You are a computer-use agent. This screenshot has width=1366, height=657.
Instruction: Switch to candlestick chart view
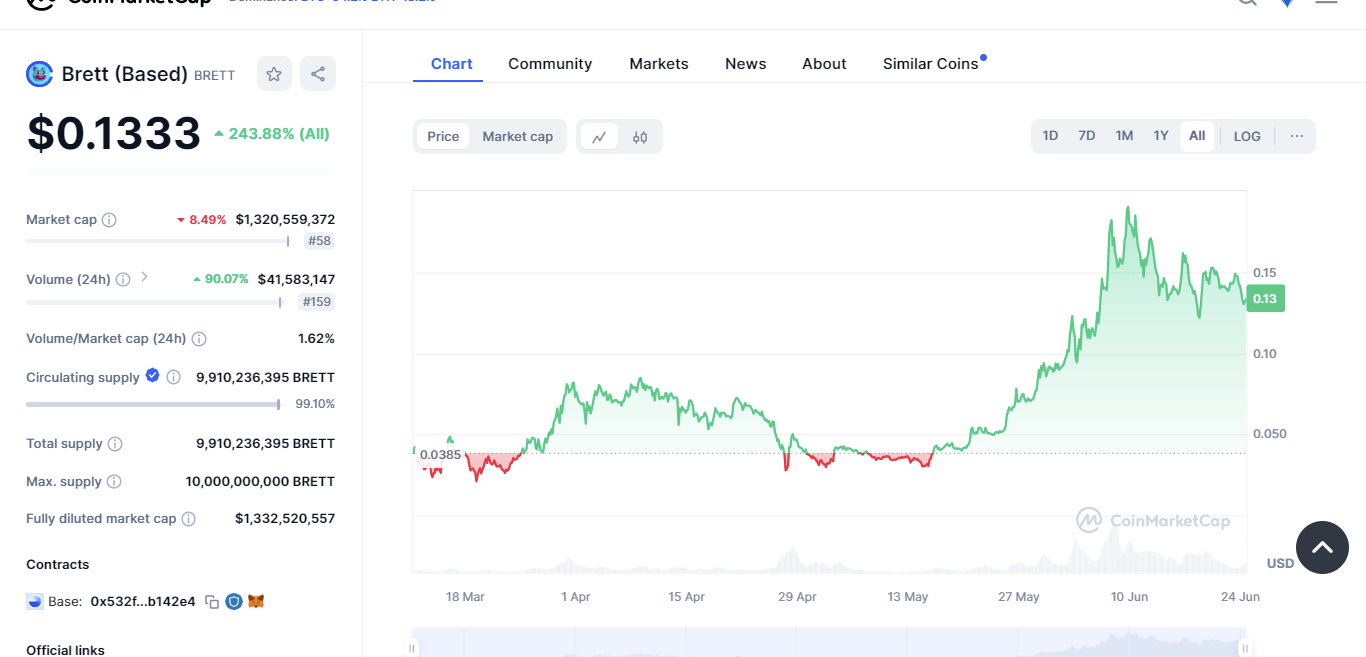pos(640,137)
